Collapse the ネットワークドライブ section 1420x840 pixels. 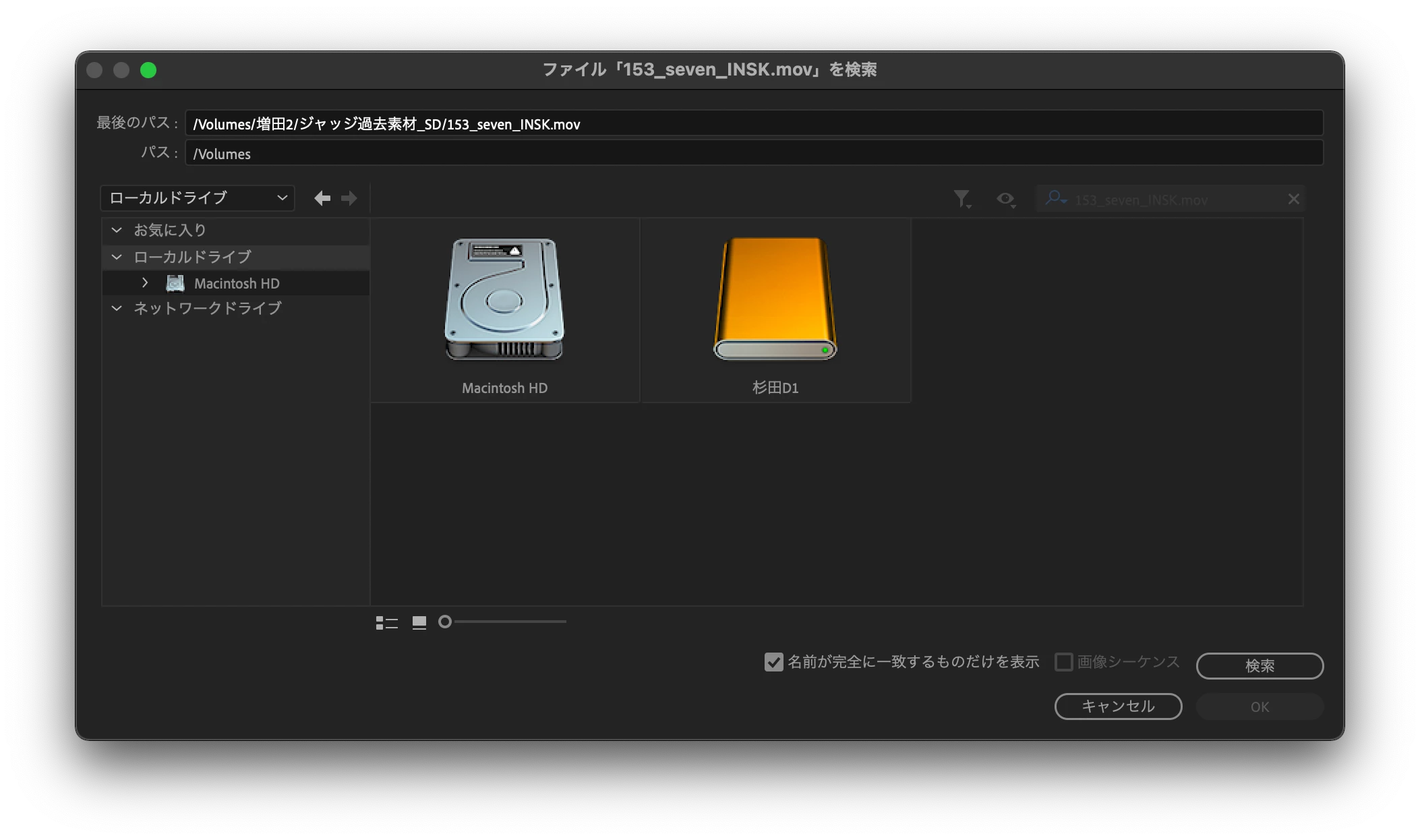[x=117, y=308]
